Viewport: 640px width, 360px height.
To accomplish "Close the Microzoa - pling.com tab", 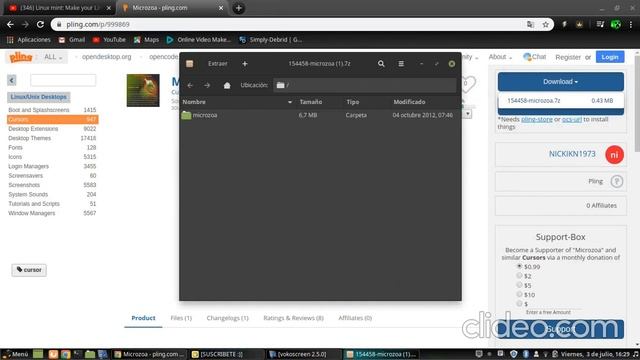I will click(221, 8).
